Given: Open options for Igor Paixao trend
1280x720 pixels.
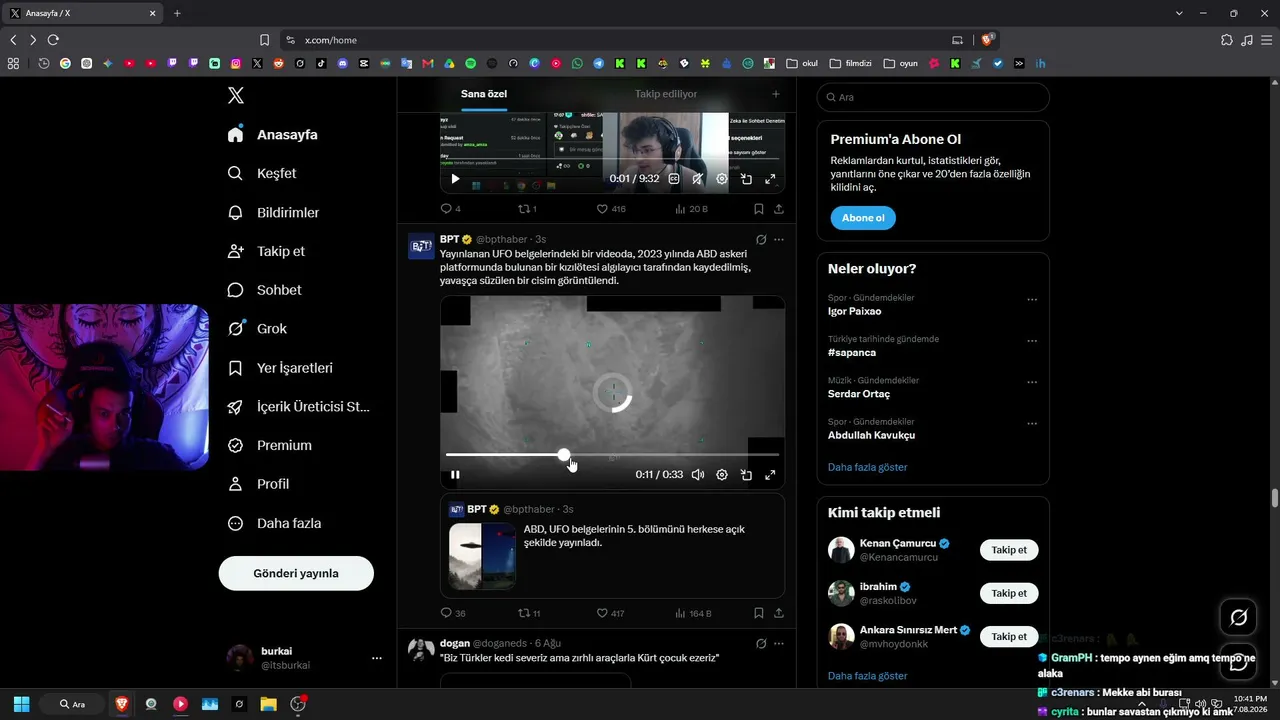Looking at the screenshot, I should (x=1032, y=300).
